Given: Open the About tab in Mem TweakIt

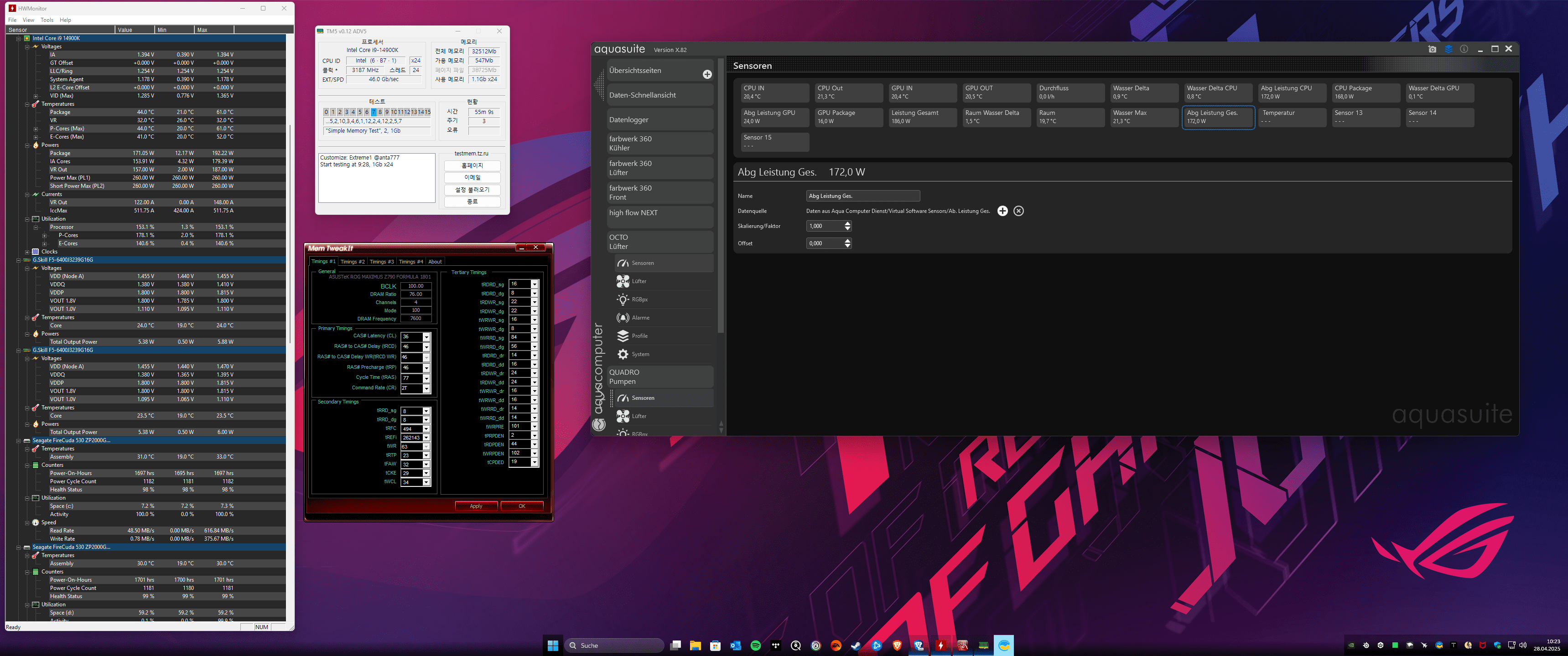Looking at the screenshot, I should pos(435,262).
